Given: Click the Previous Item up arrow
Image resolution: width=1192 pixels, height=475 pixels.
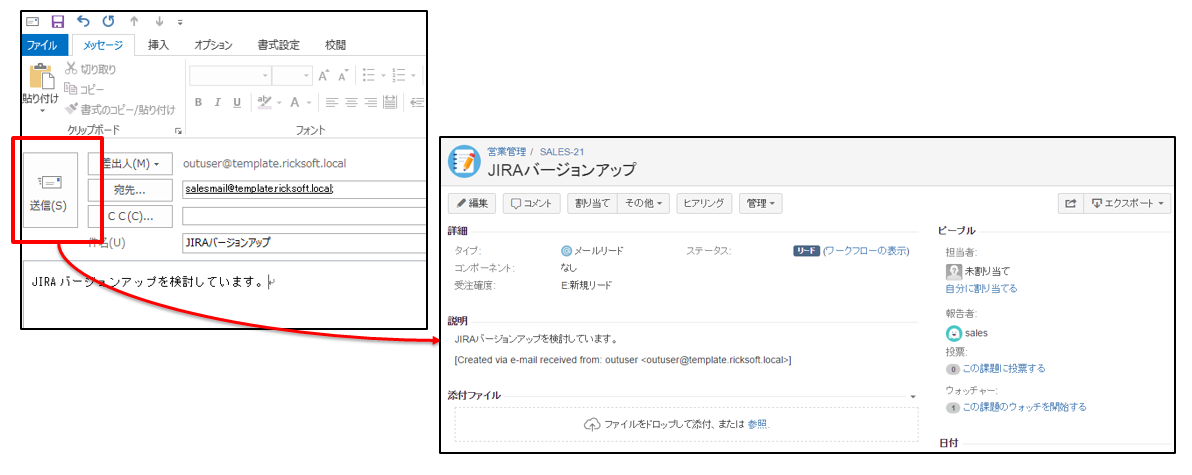Looking at the screenshot, I should pos(134,21).
